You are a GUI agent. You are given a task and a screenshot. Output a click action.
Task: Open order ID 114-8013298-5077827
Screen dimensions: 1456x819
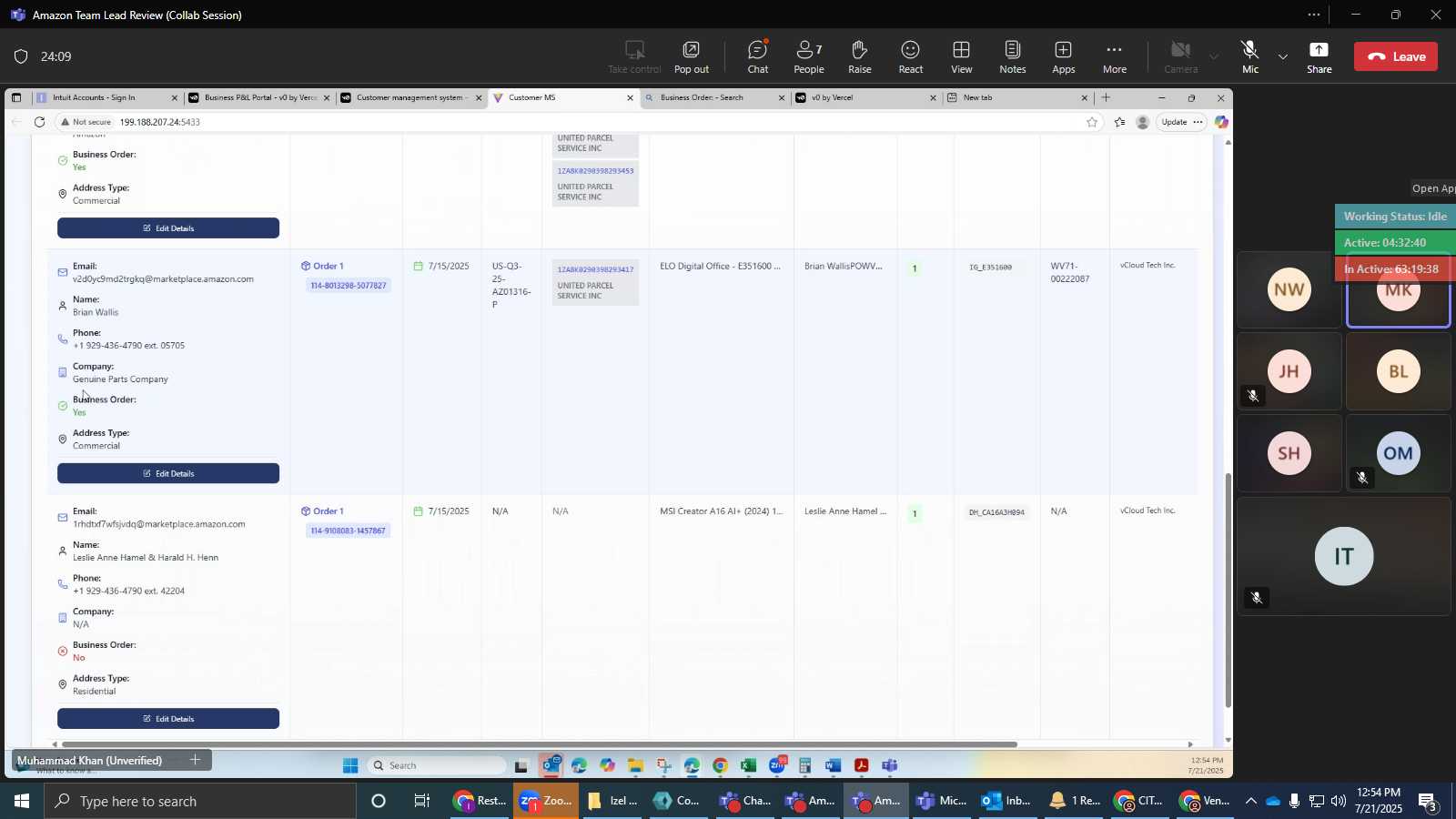click(349, 286)
